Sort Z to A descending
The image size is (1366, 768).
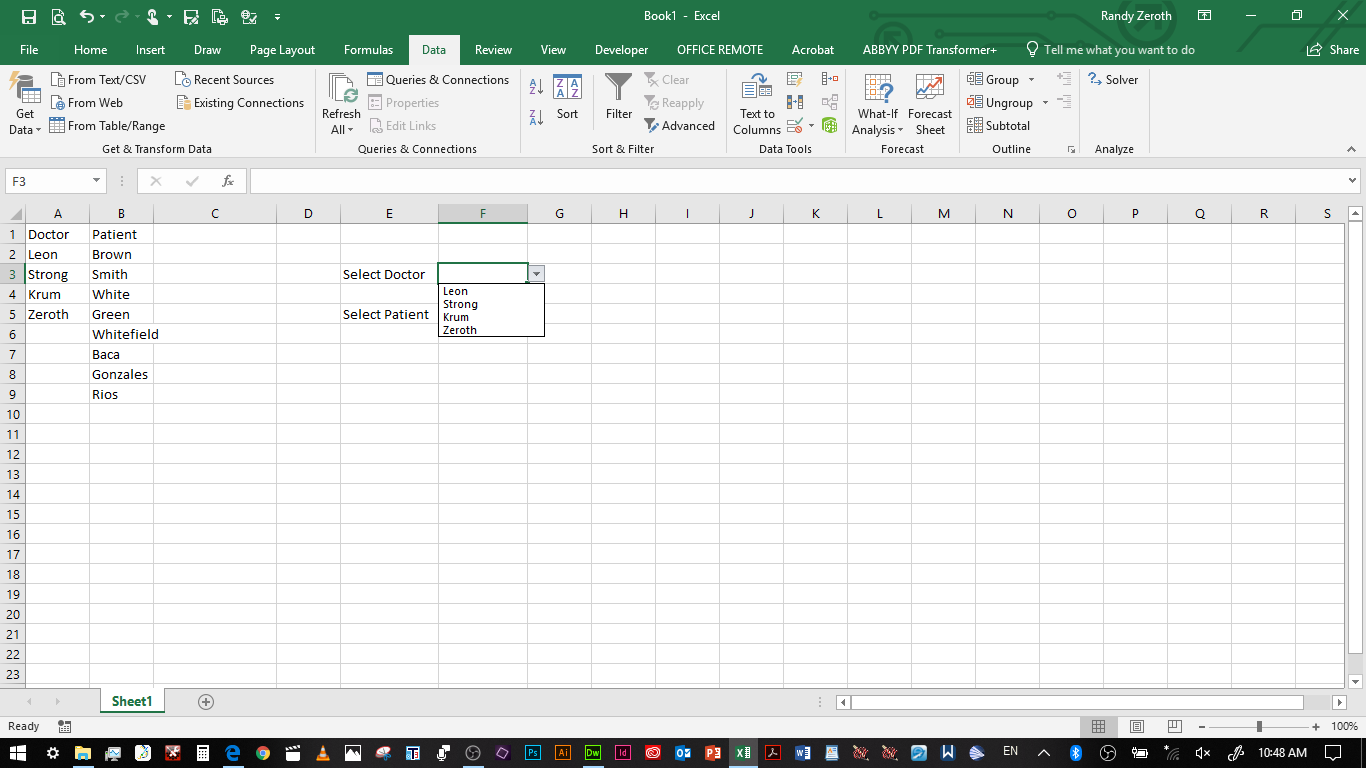pyautogui.click(x=536, y=117)
